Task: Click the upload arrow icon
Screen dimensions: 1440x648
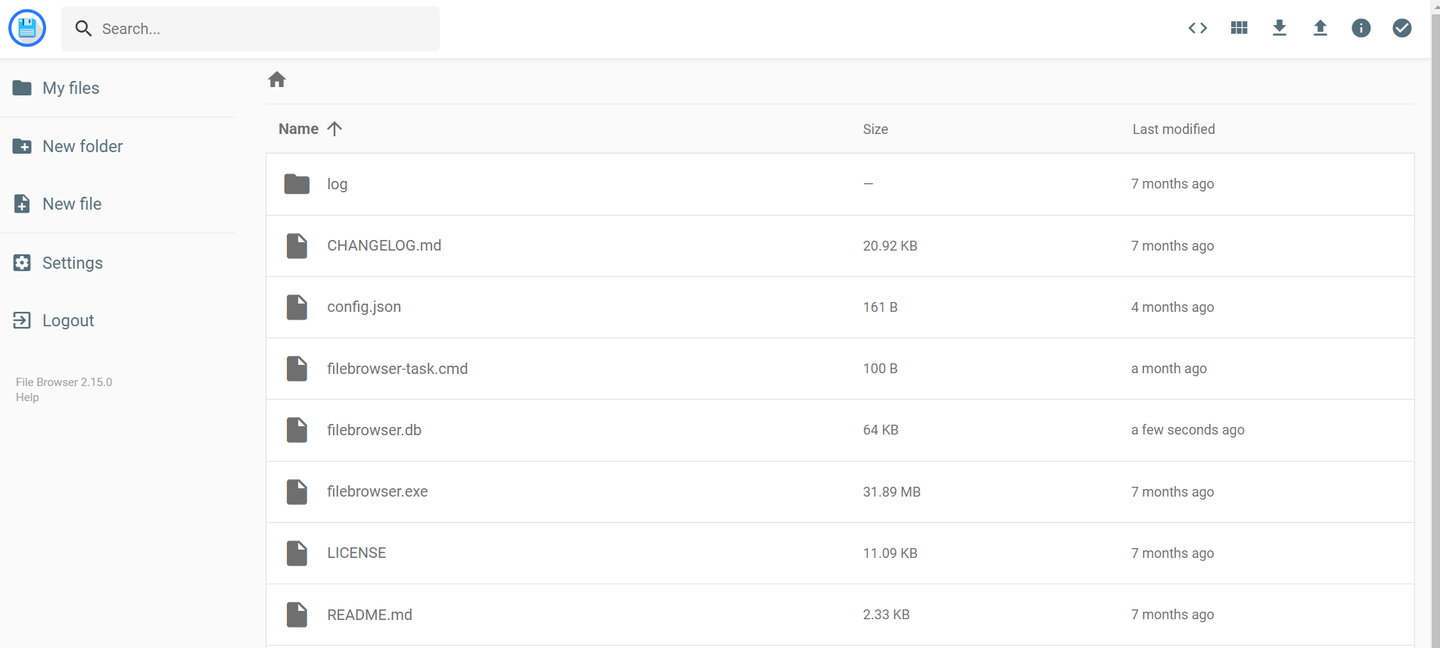Action: pos(1320,28)
